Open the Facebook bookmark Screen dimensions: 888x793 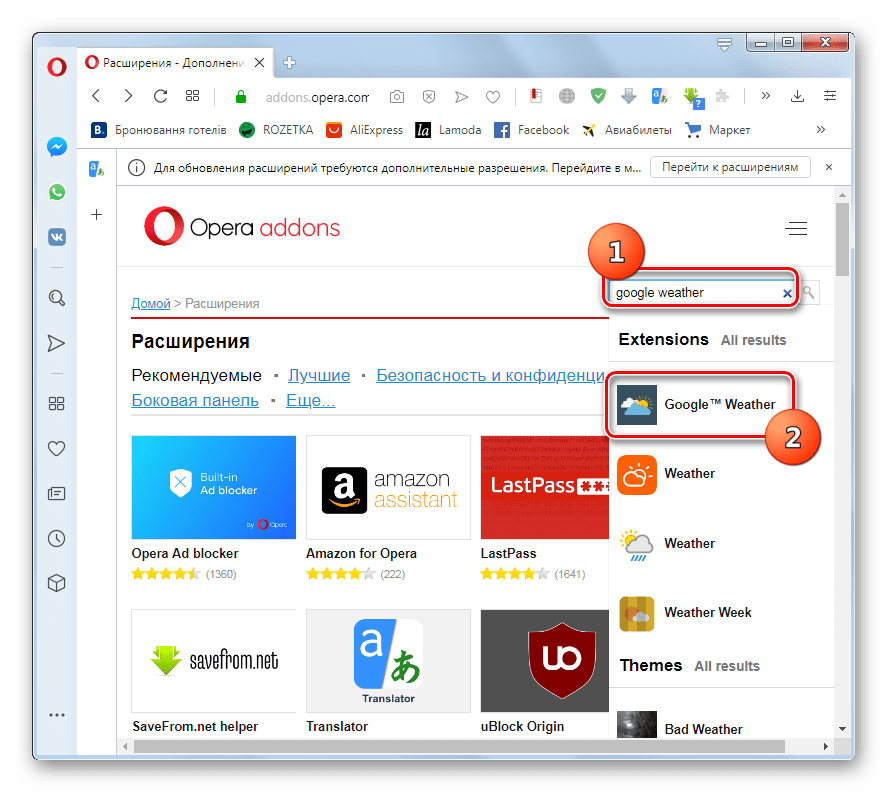(531, 130)
